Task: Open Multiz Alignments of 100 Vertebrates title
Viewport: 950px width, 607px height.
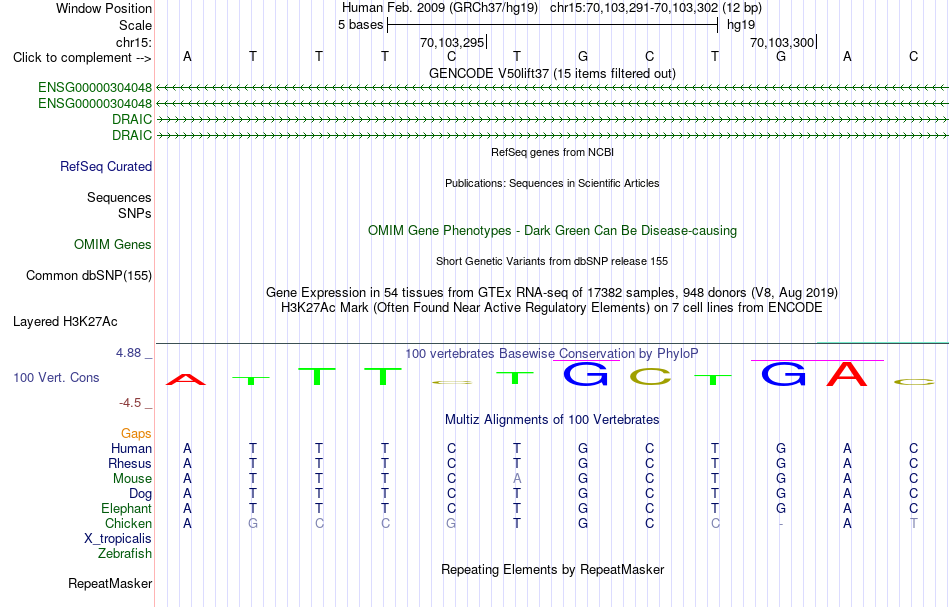Action: [552, 419]
